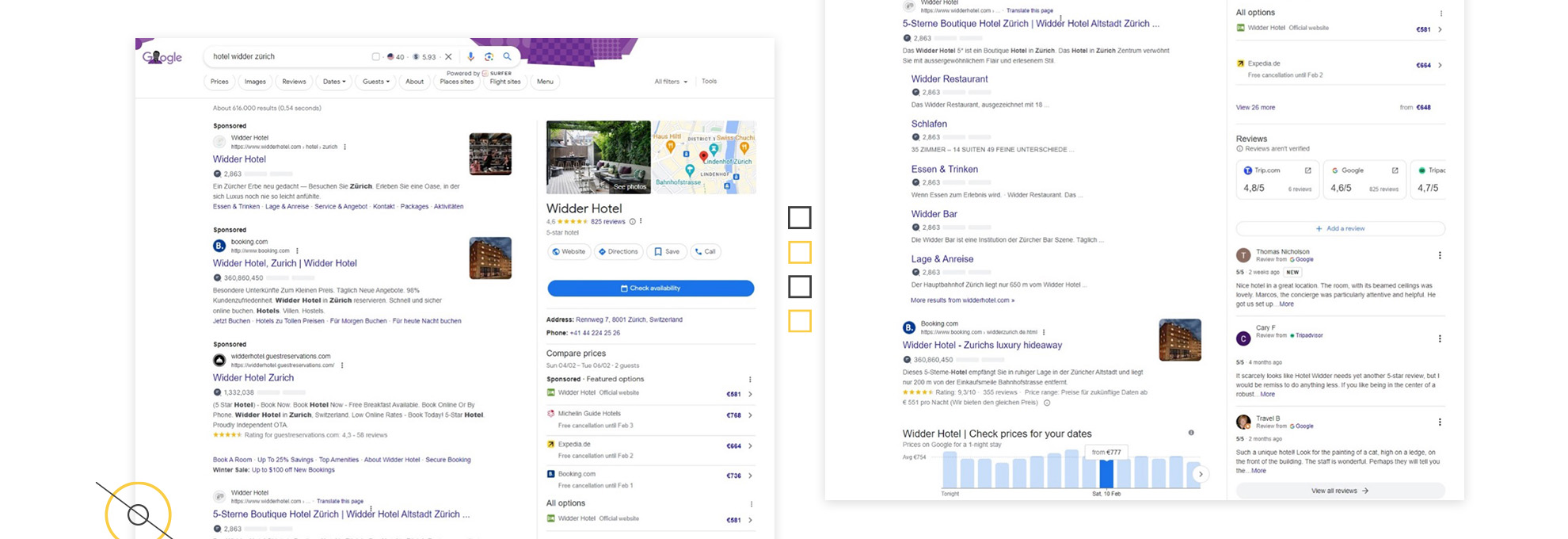Open the Places sites tab
Image resolution: width=1568 pixels, height=539 pixels.
[457, 82]
